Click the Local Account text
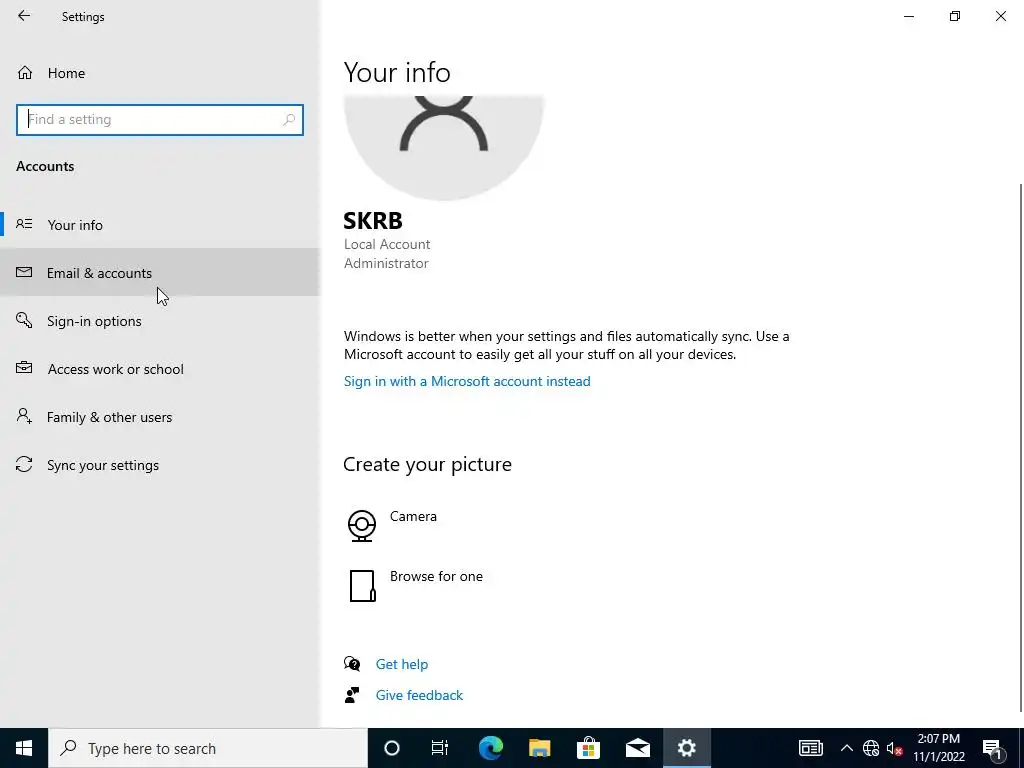This screenshot has width=1024, height=768. coord(387,244)
